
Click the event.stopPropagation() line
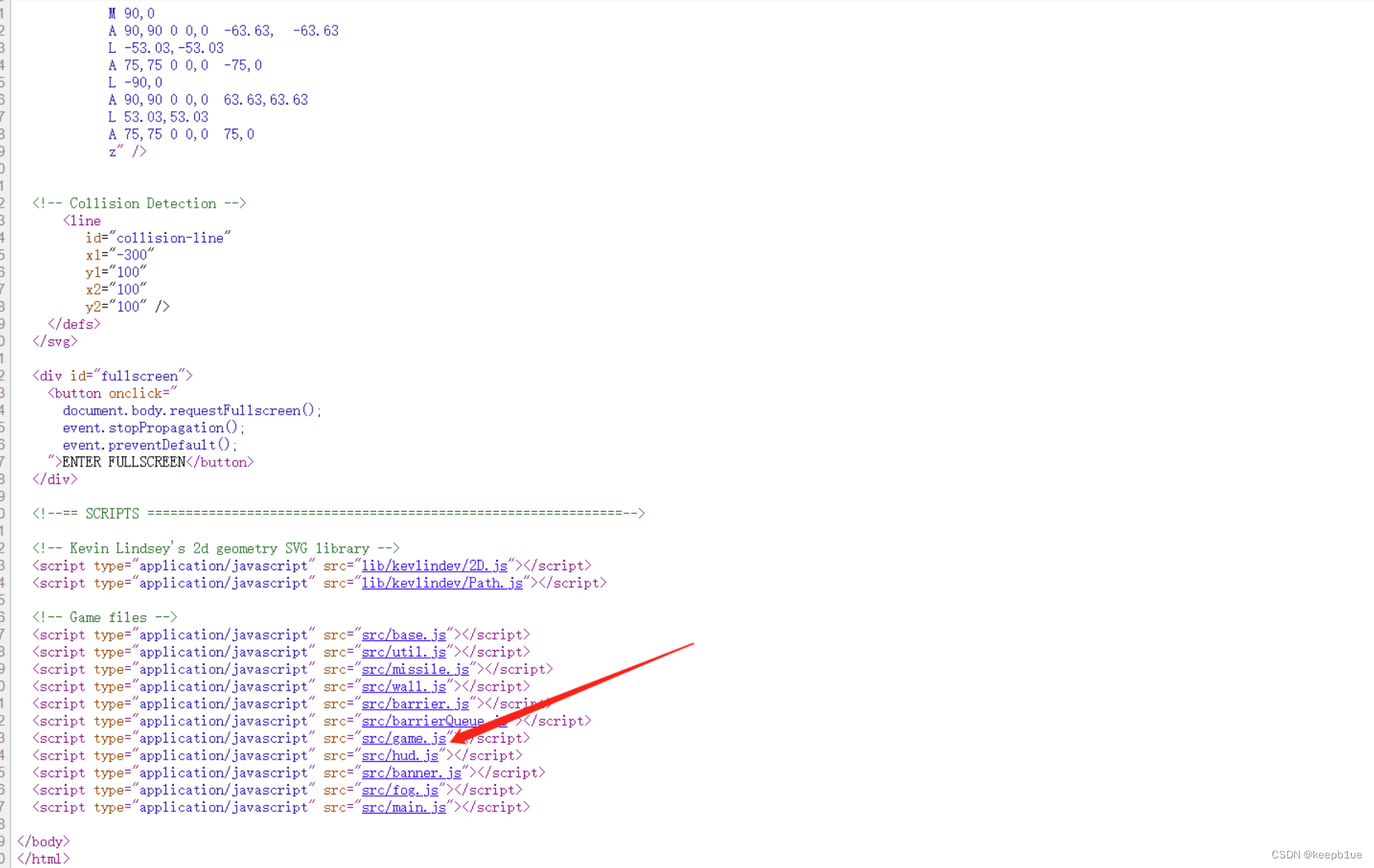154,428
